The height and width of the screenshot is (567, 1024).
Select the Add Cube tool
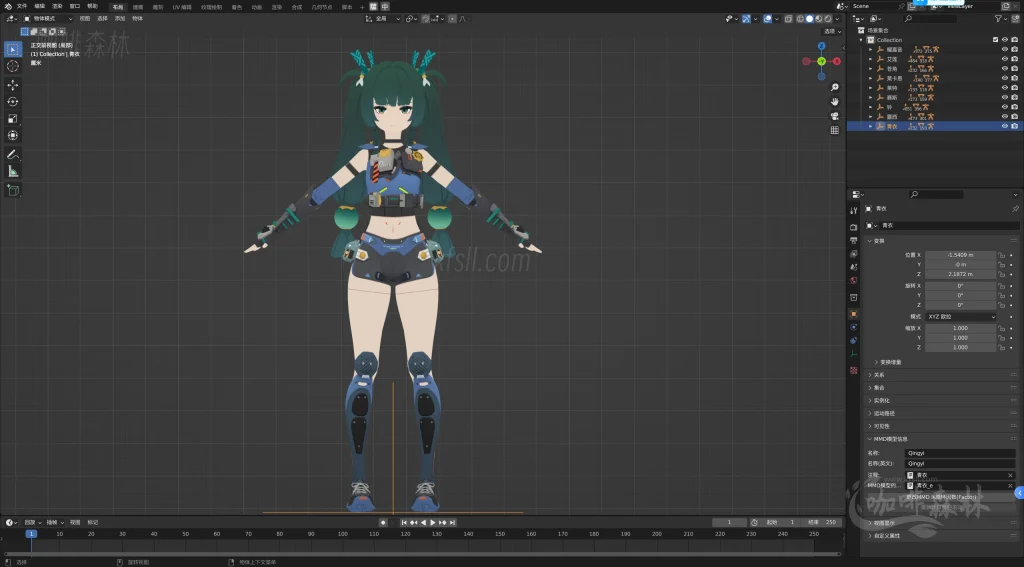click(12, 190)
